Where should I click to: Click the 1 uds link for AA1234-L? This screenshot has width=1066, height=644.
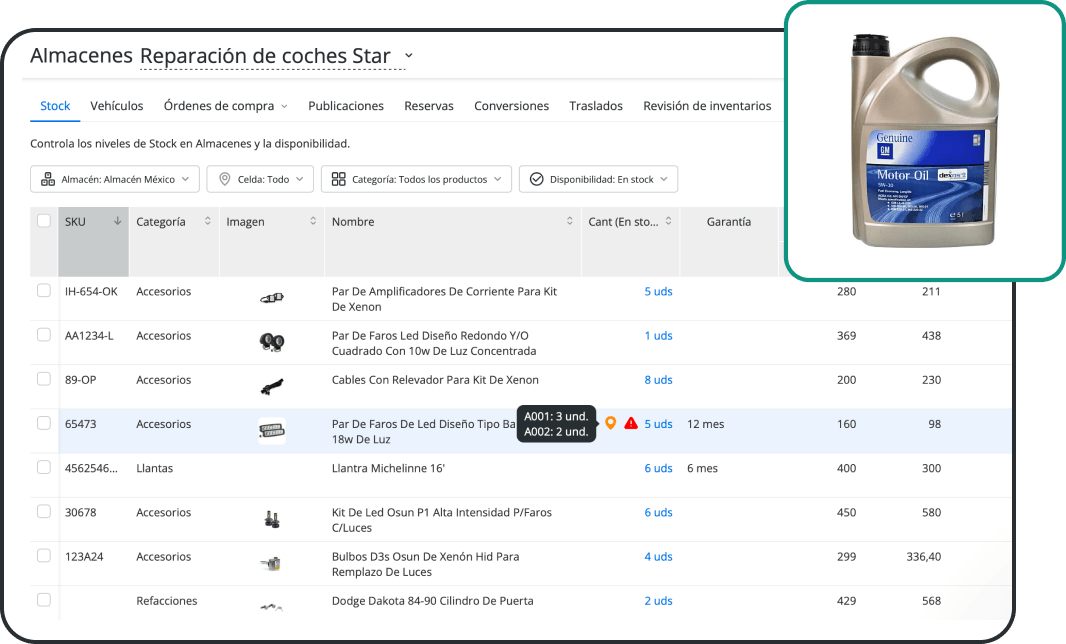pos(658,335)
